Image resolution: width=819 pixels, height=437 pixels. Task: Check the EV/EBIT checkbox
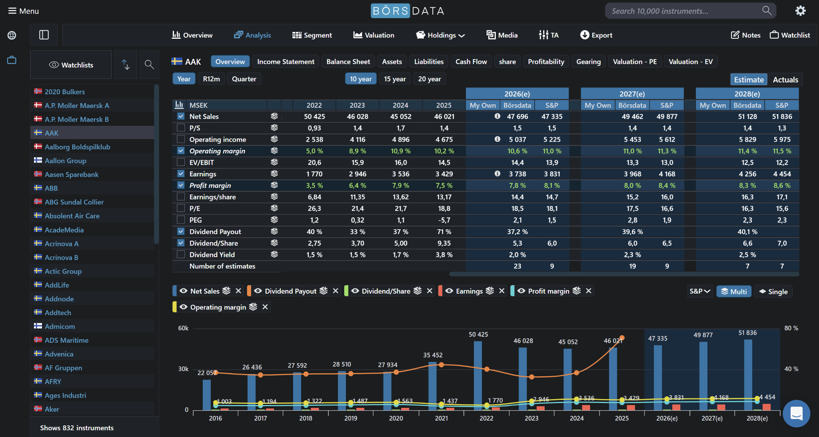(x=181, y=162)
